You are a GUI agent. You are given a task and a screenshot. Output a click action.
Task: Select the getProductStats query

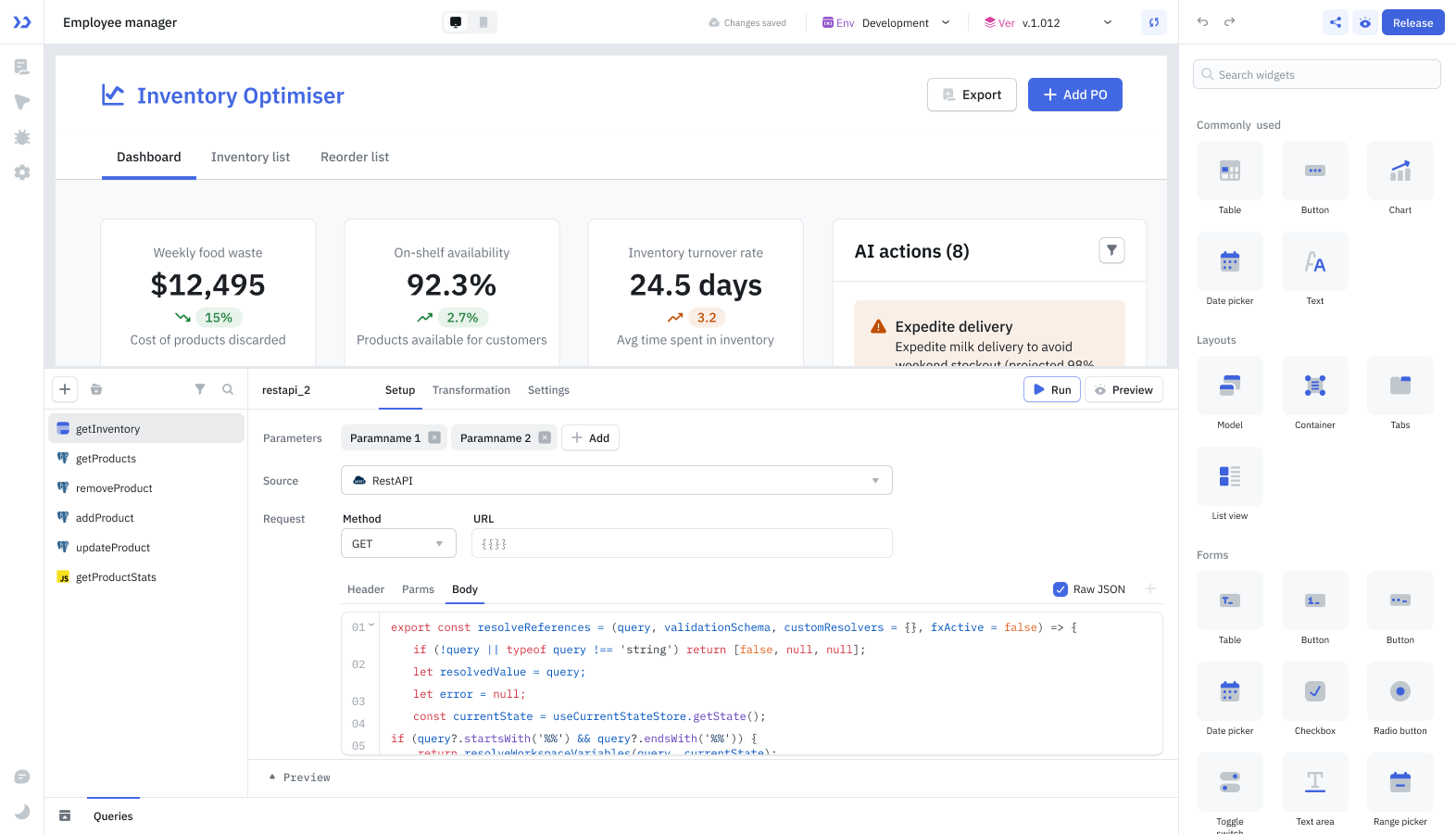point(146,577)
